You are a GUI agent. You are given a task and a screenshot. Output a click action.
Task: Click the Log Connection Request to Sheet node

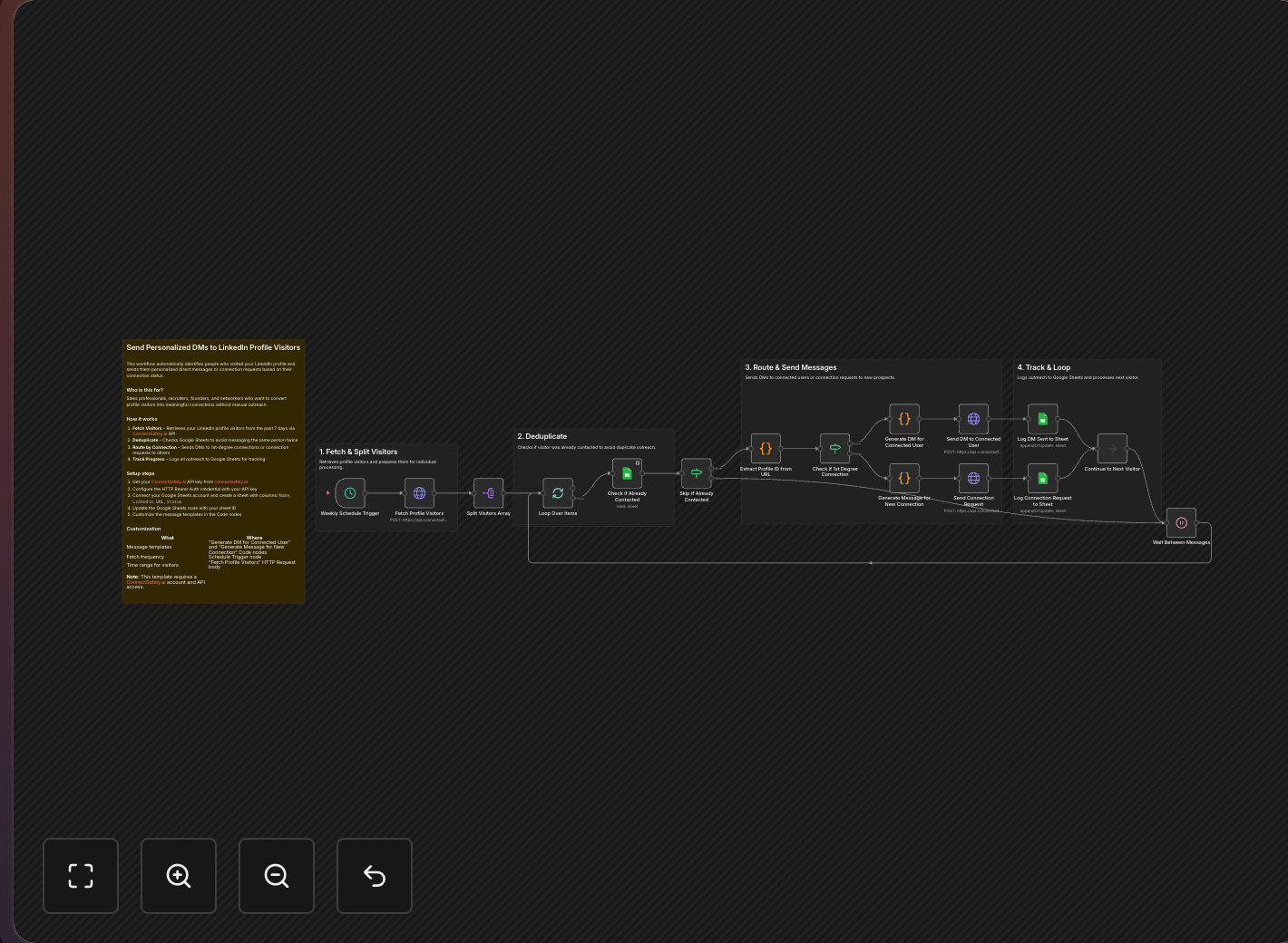coord(1042,478)
